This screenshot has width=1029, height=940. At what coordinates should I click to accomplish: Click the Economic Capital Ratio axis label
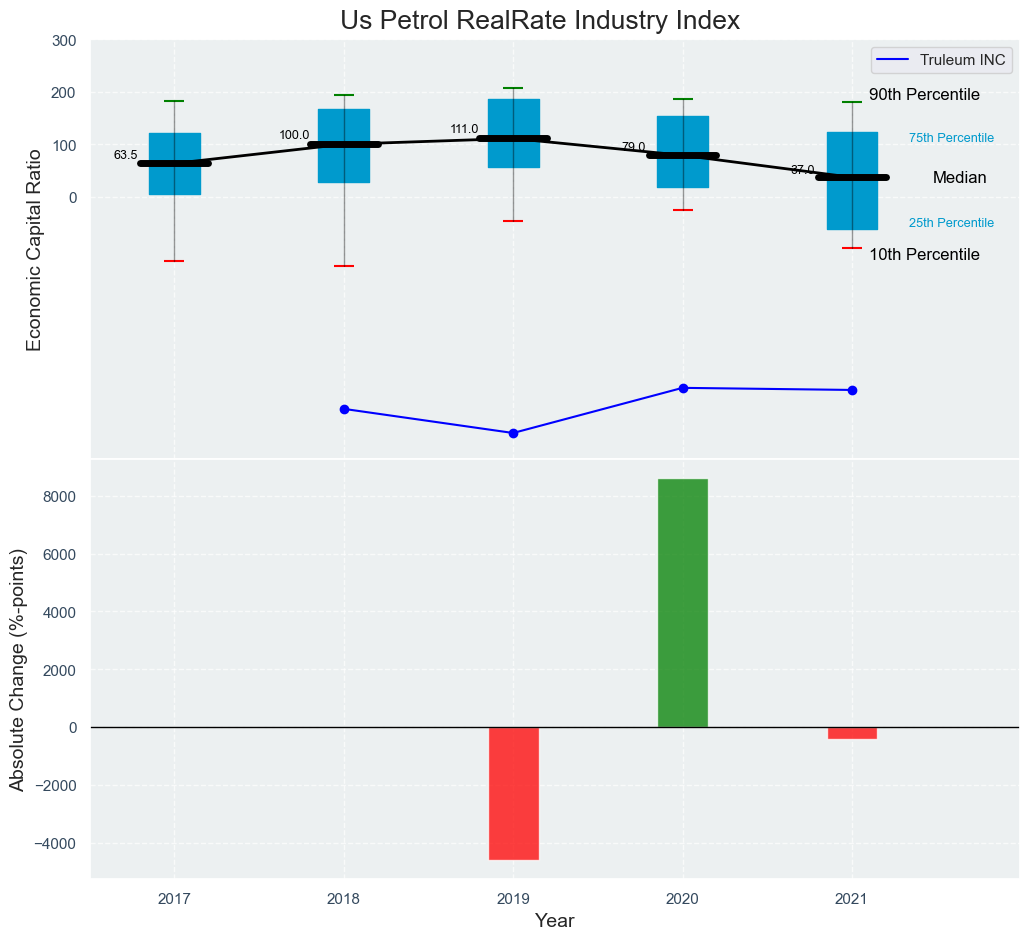pyautogui.click(x=34, y=249)
